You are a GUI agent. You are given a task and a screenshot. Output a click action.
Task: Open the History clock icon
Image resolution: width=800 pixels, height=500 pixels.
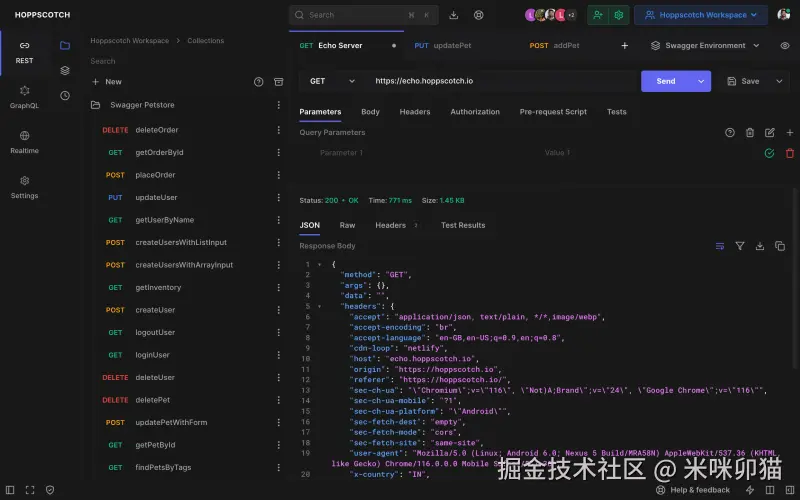pos(65,95)
